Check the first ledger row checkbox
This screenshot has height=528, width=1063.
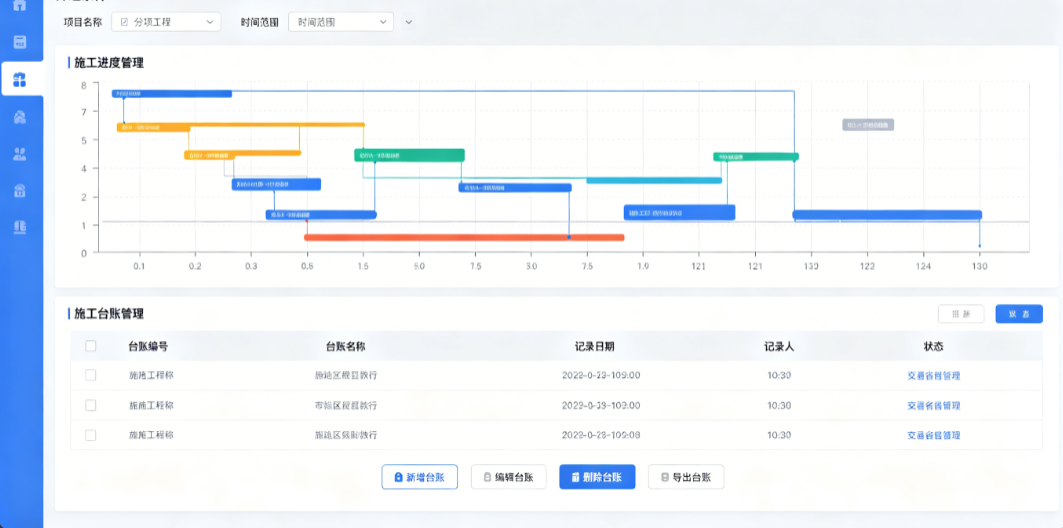[91, 375]
